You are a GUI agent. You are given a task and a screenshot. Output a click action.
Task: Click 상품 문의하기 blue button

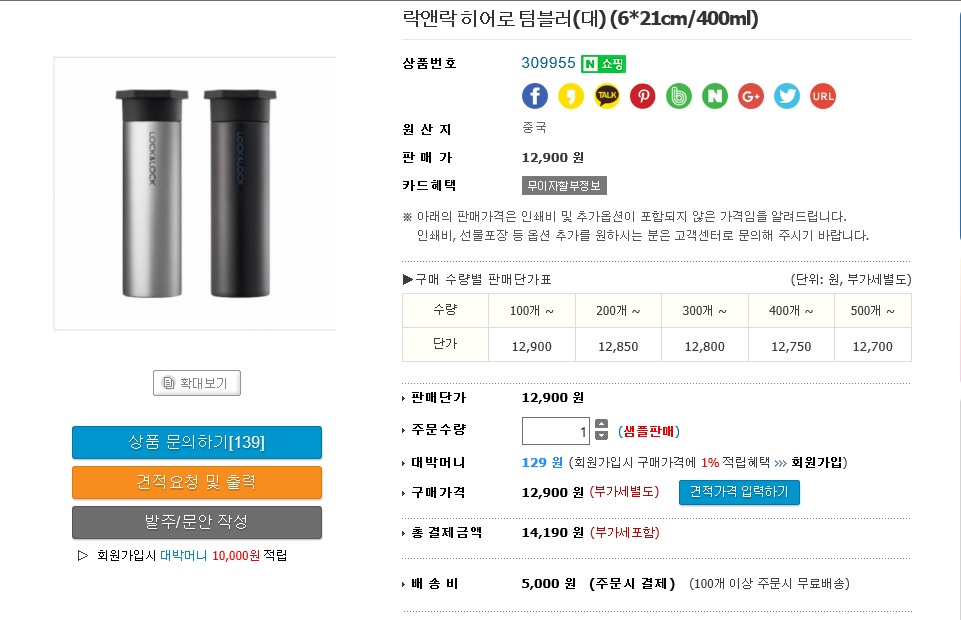[197, 442]
